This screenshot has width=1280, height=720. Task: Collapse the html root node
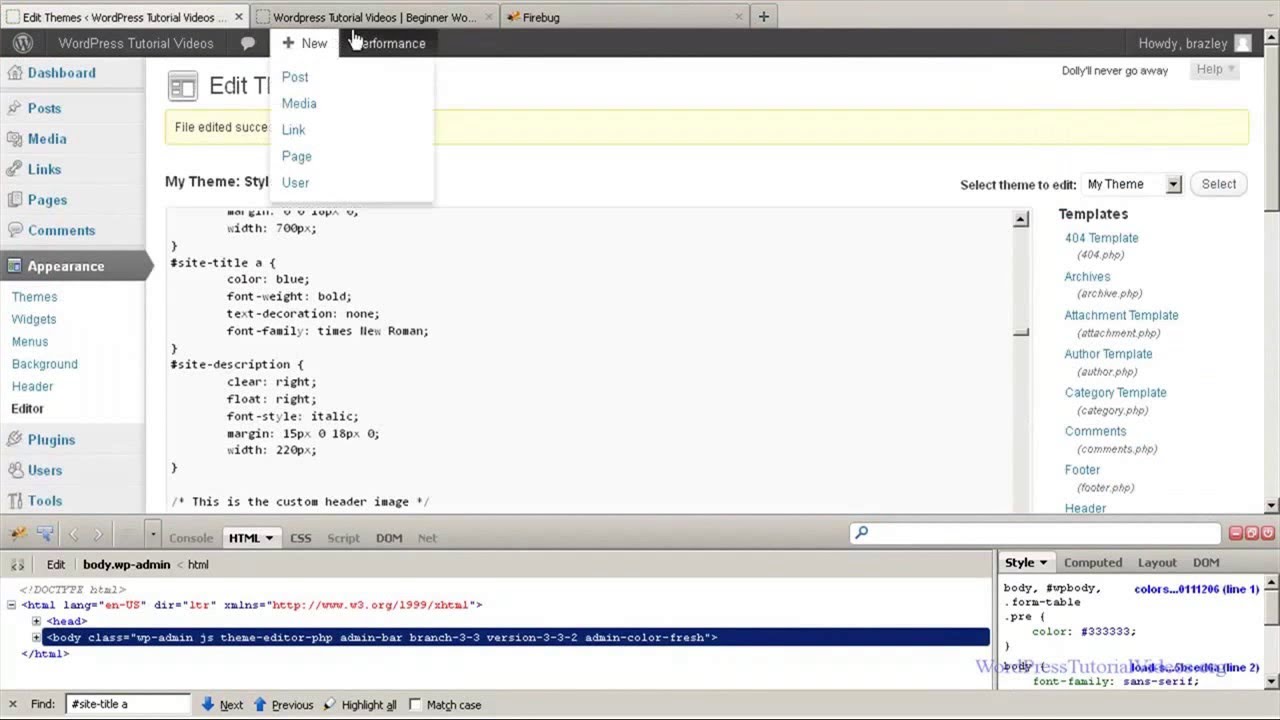pos(11,605)
